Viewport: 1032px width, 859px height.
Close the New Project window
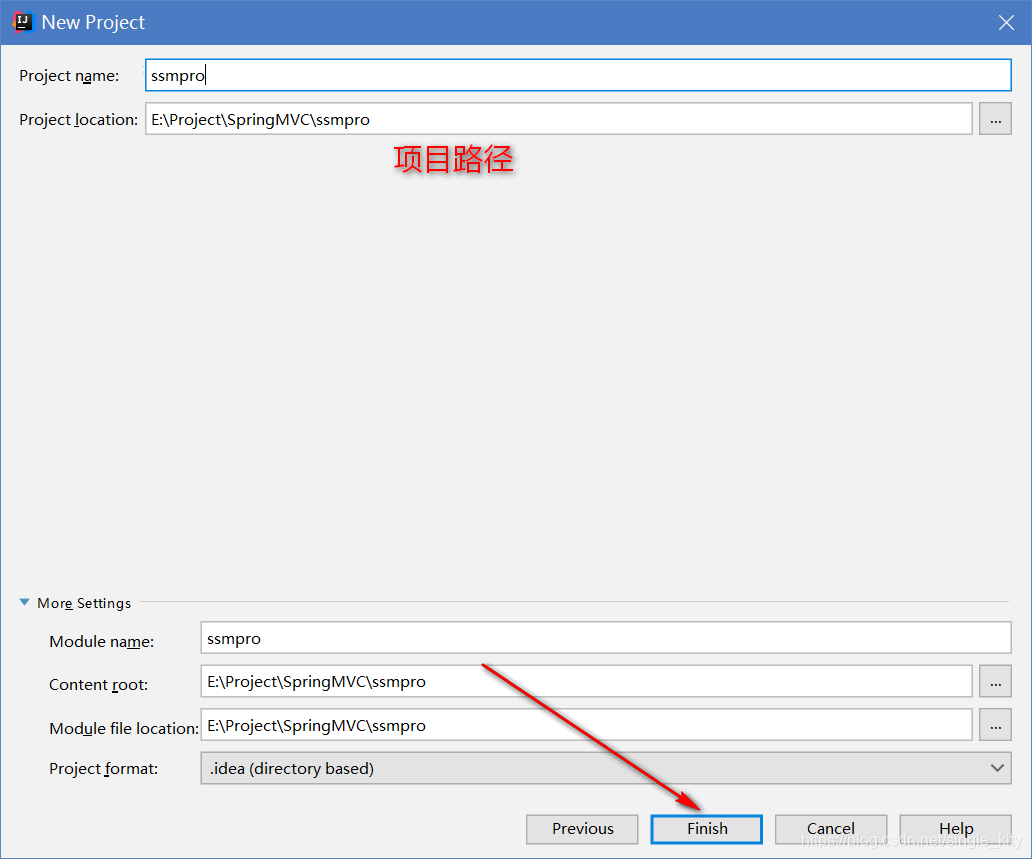(1006, 22)
